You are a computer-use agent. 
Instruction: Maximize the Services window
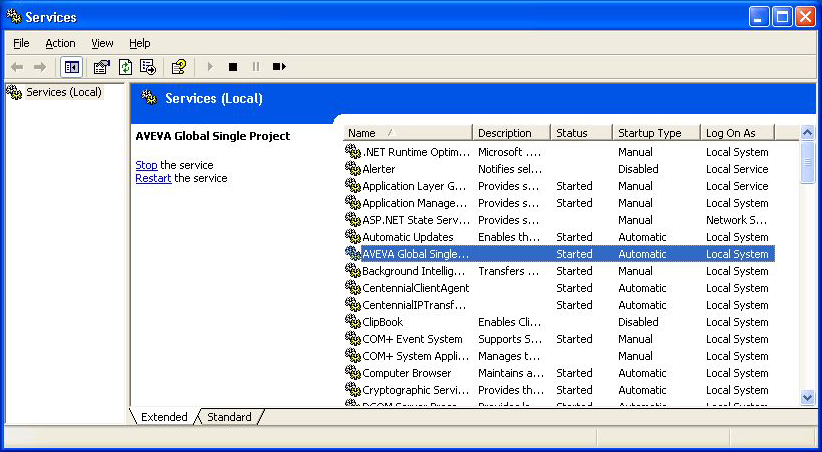pos(782,17)
